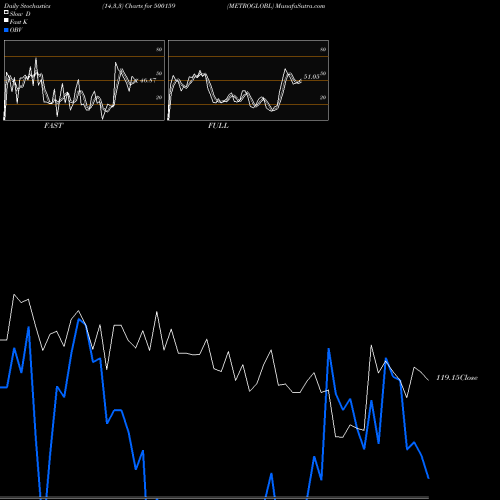
Task: Click the 80 axis label in FAST chart
Action: coord(159,49)
